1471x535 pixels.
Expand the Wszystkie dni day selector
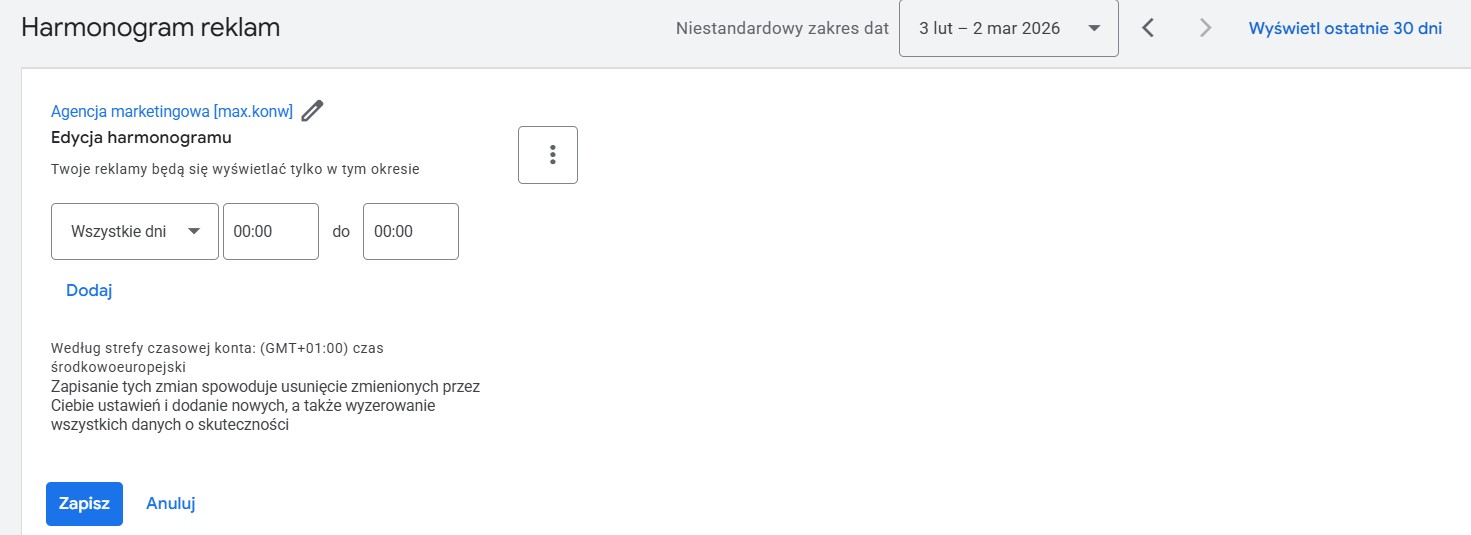pos(134,231)
